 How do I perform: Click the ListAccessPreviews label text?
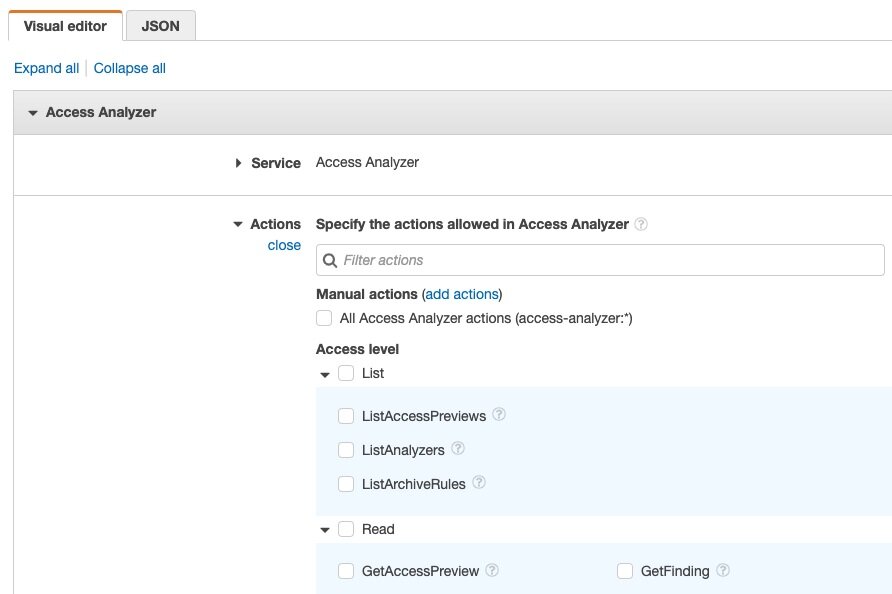(424, 416)
